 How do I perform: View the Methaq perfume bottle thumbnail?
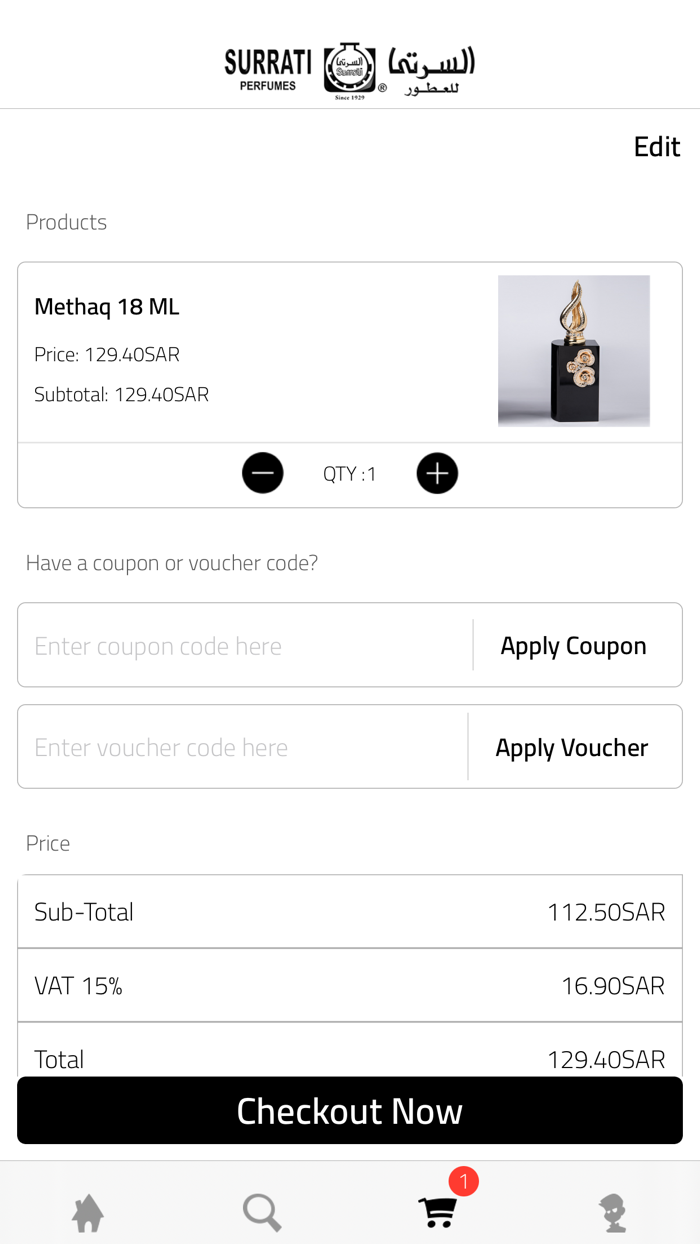click(x=574, y=351)
